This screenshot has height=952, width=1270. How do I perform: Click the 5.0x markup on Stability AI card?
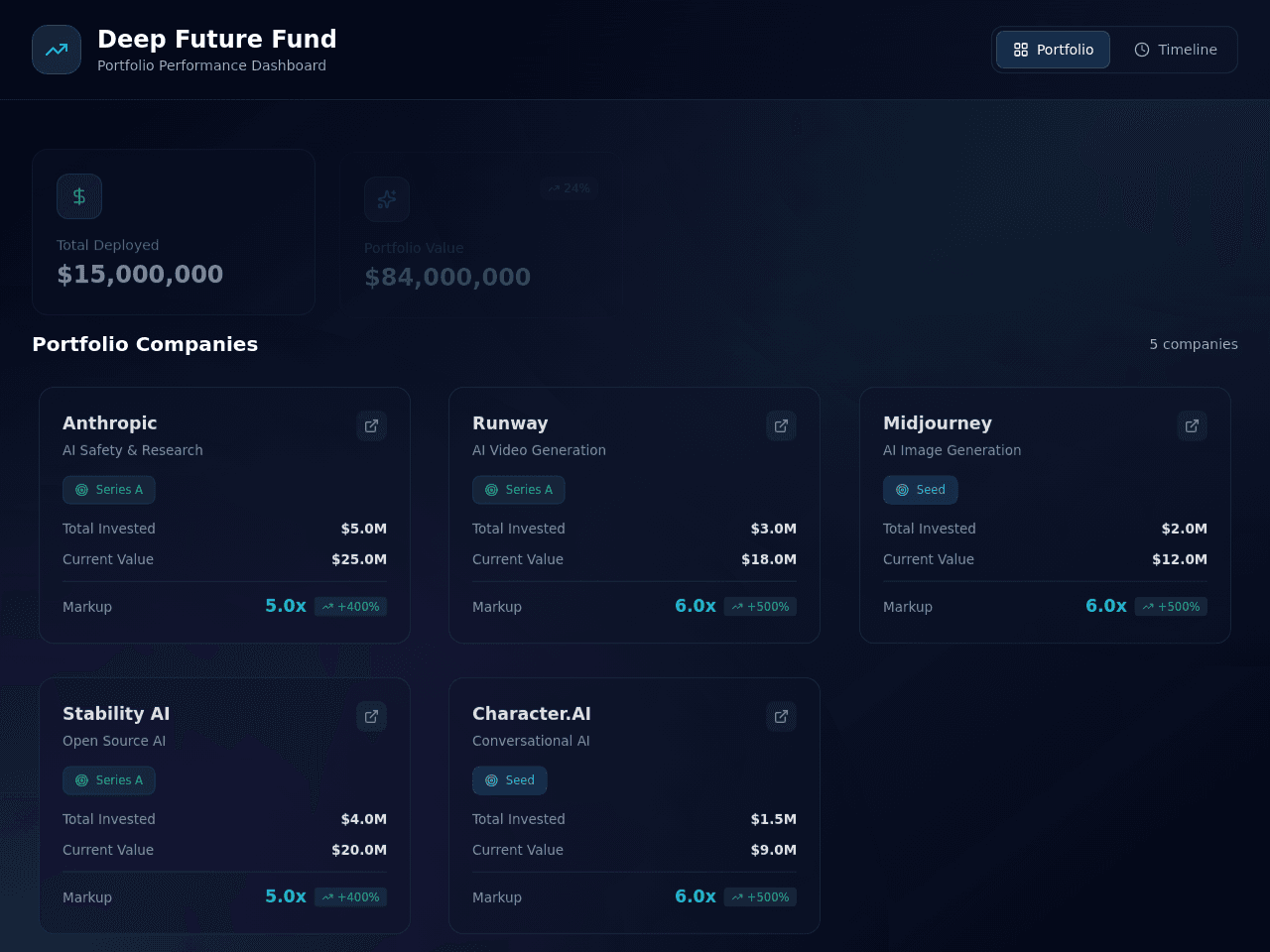pos(286,896)
